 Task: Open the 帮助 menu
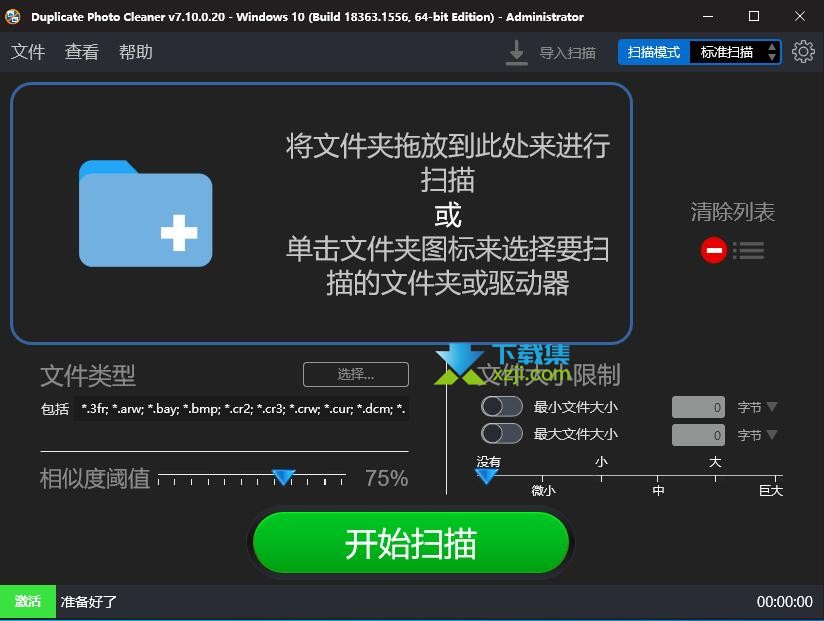point(136,52)
